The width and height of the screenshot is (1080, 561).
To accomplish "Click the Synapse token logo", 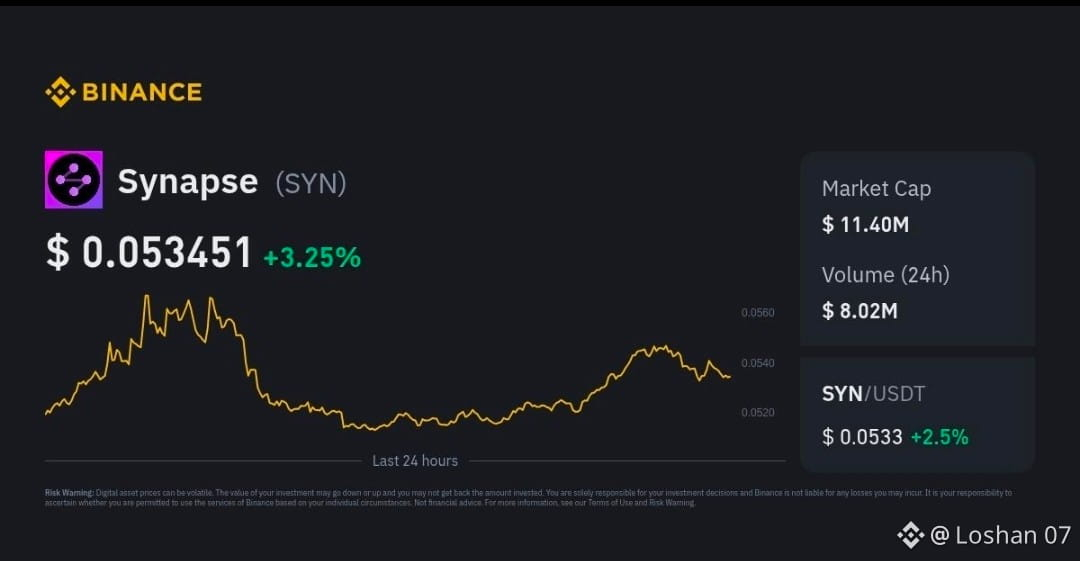I will pos(74,180).
